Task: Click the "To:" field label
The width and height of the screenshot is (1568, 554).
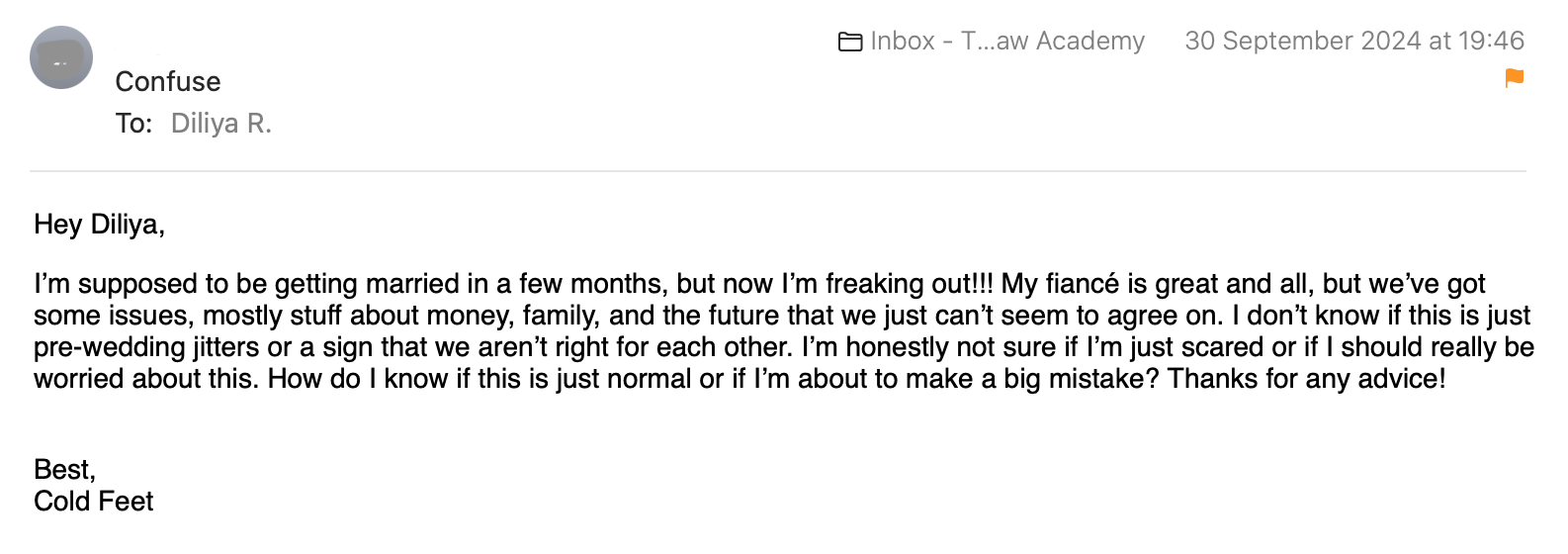Action: click(133, 124)
